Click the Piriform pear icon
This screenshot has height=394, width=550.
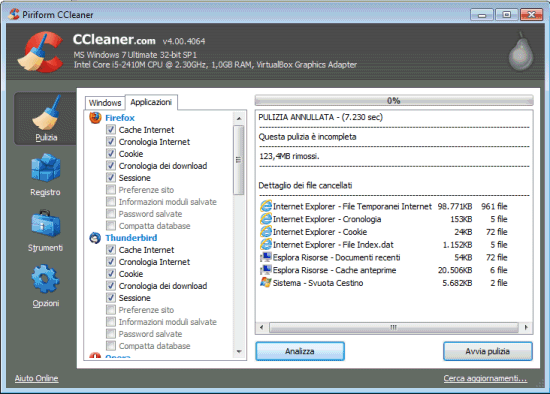[521, 52]
